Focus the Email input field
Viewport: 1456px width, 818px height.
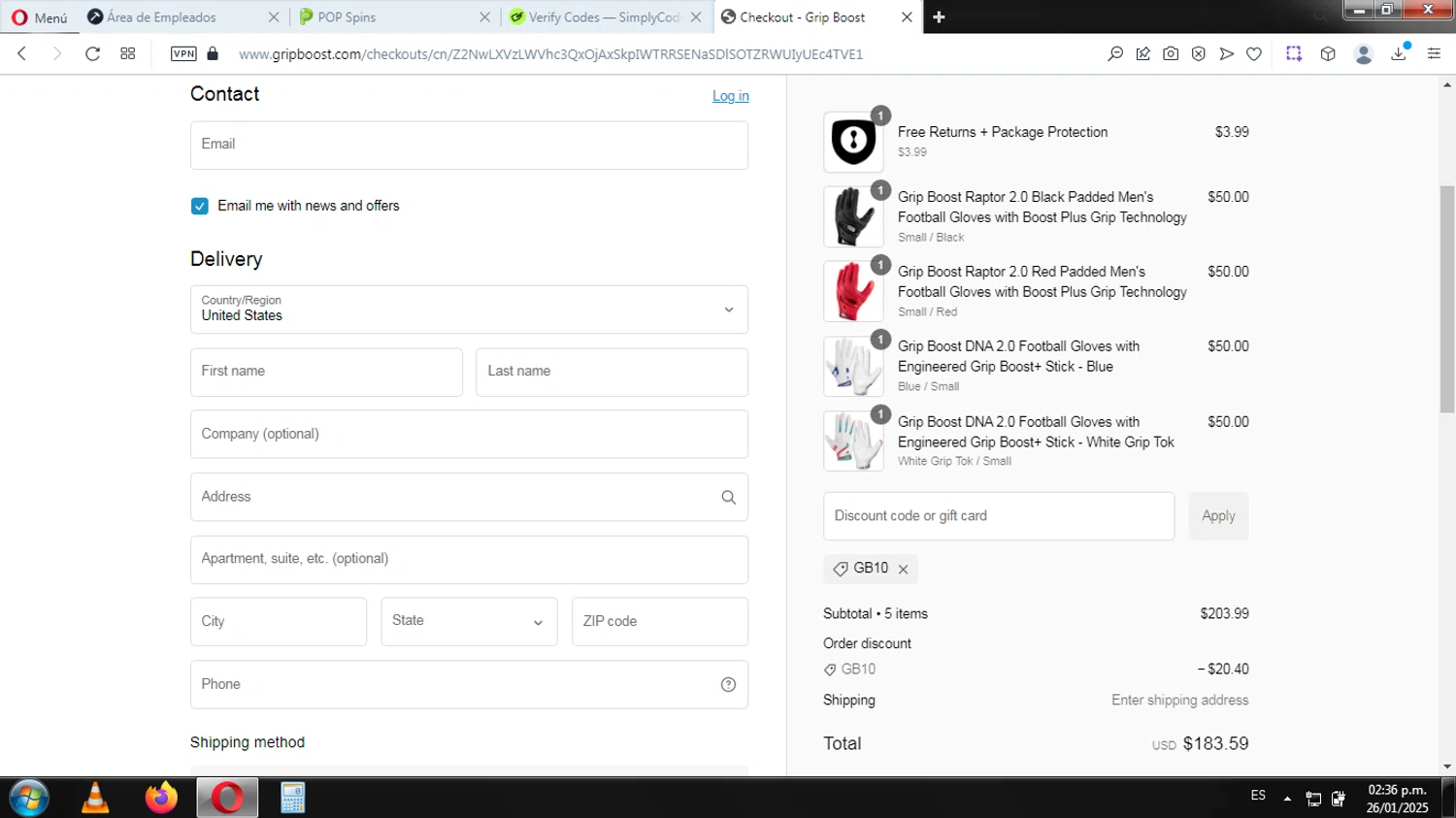tap(469, 146)
